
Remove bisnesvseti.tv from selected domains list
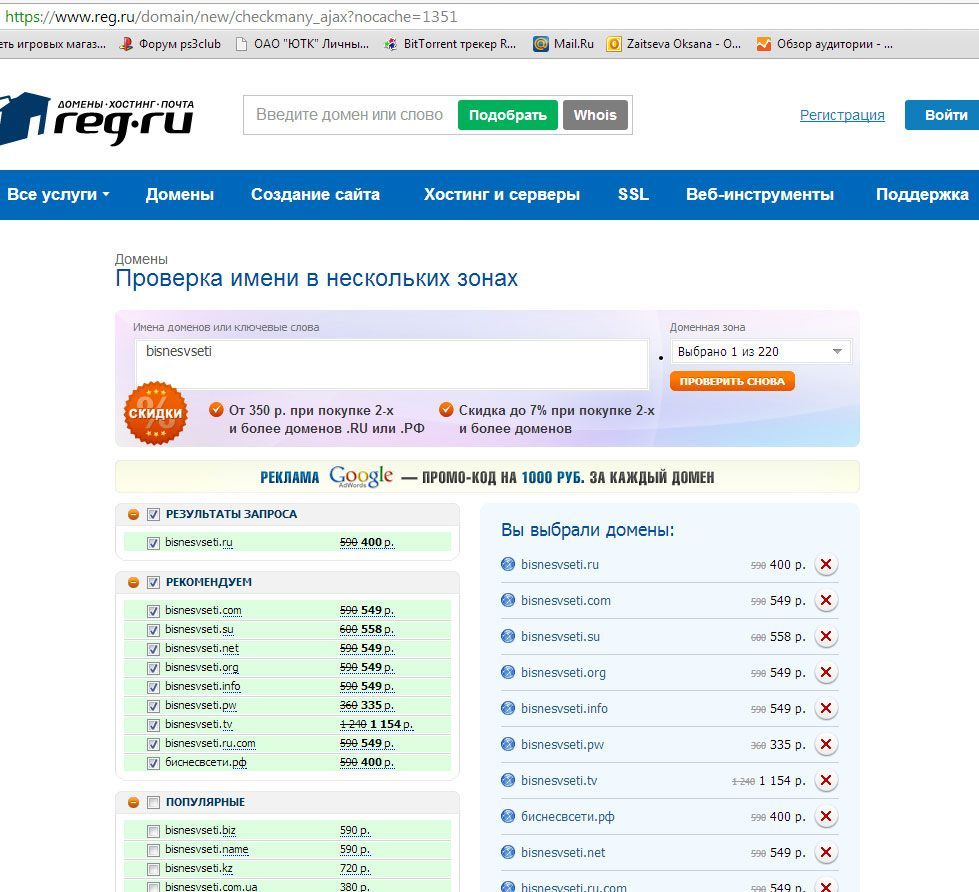pos(826,781)
